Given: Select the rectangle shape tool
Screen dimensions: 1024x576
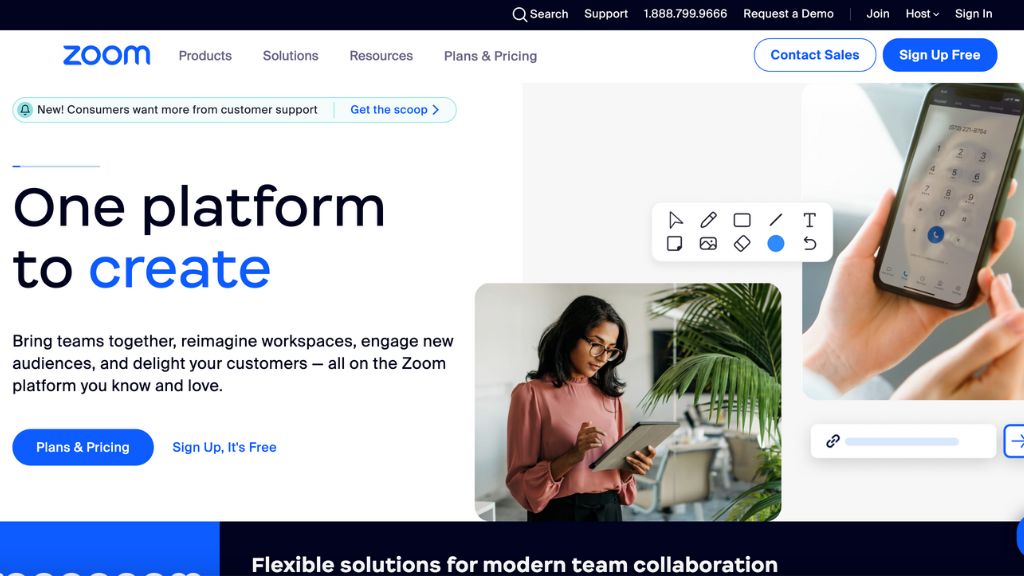Looking at the screenshot, I should (x=742, y=220).
